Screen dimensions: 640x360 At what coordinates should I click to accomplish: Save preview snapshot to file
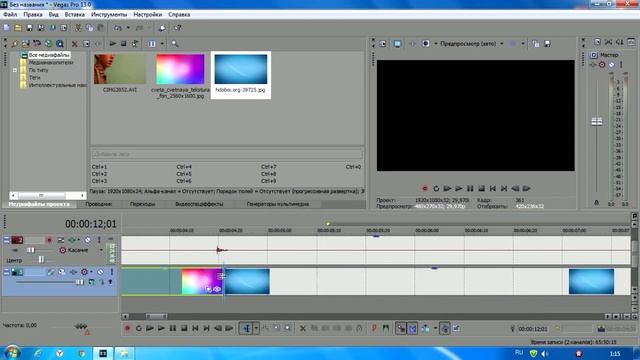click(x=547, y=44)
